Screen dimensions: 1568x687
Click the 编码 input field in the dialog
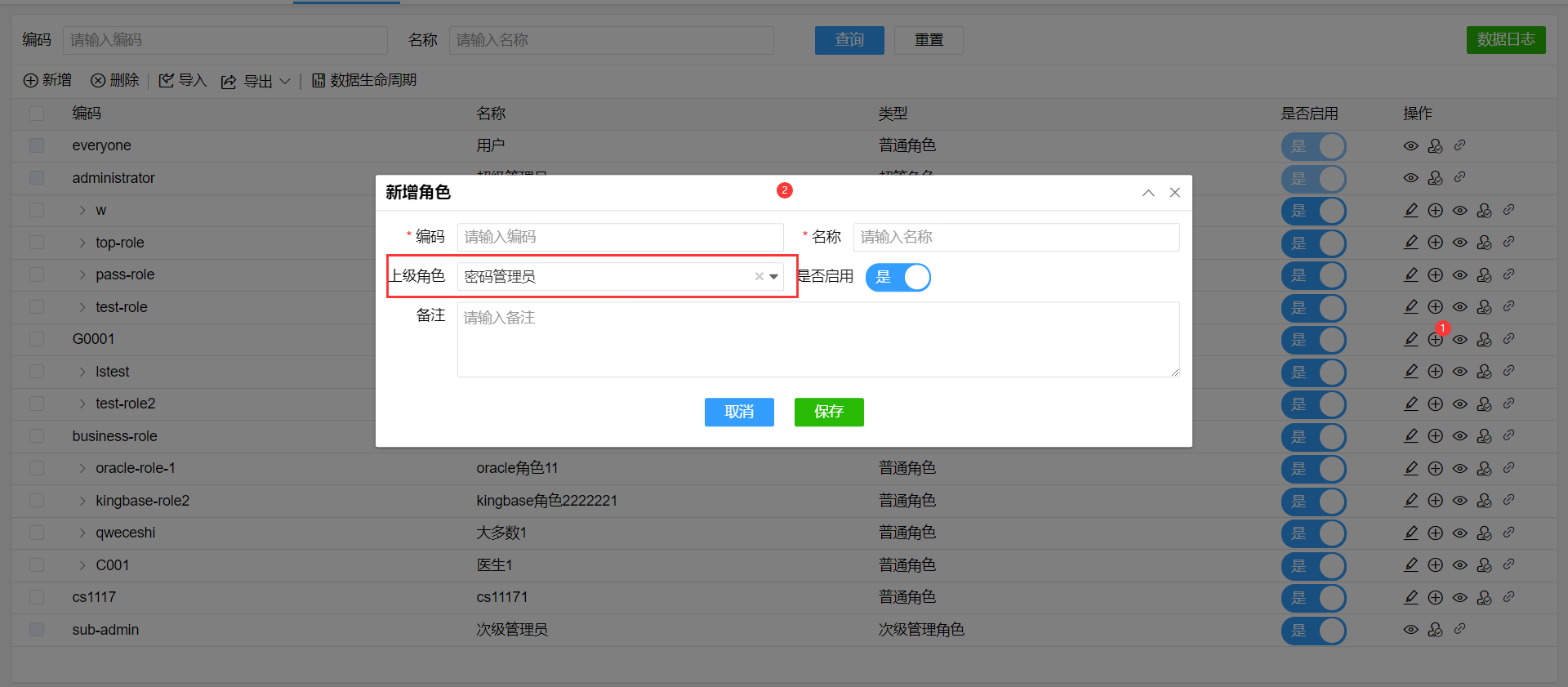point(619,237)
